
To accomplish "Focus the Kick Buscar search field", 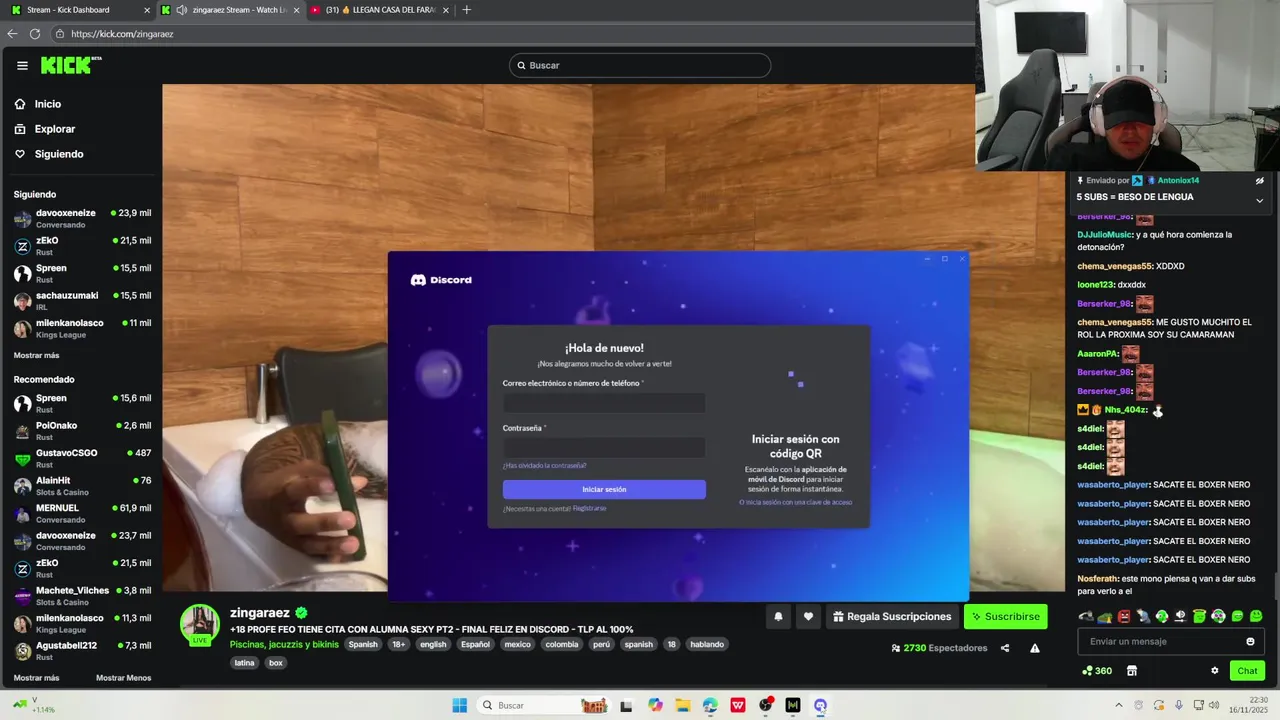I will pos(640,65).
